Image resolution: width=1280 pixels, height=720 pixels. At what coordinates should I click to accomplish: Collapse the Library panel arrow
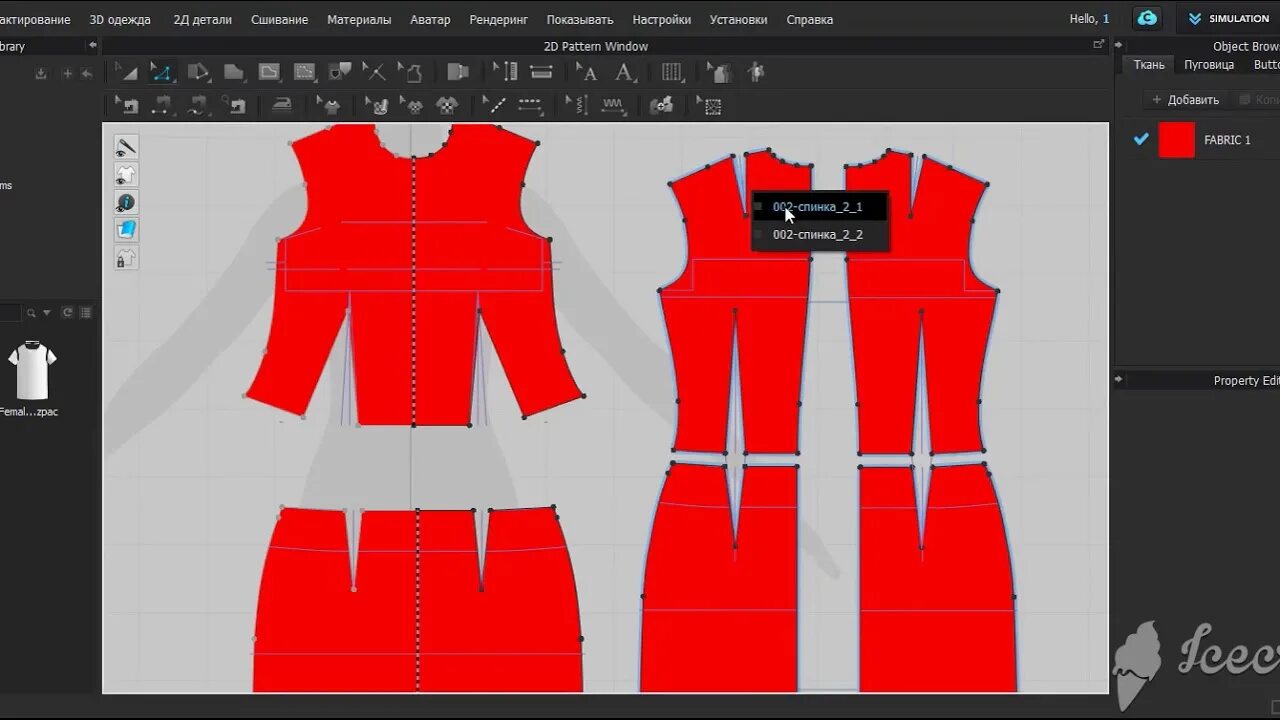click(93, 45)
